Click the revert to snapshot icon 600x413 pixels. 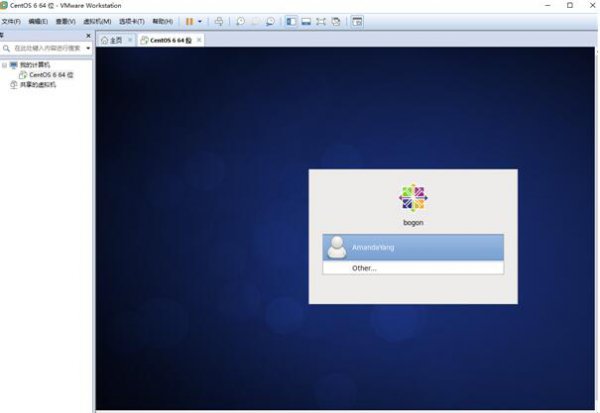[255, 21]
